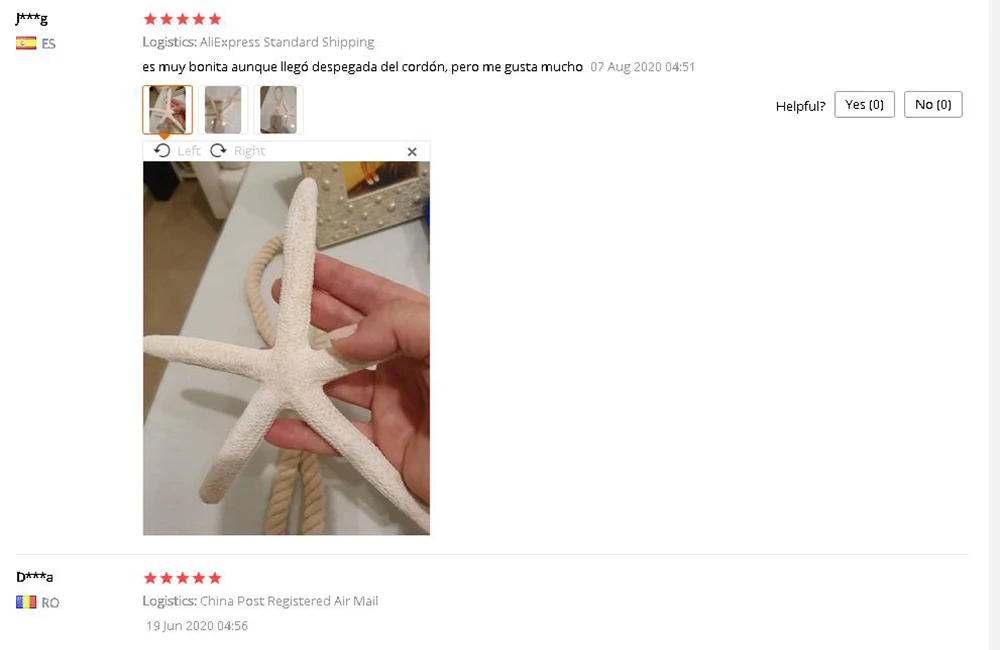Click the Spain flag icon next to ES
The image size is (1000, 650).
coord(26,43)
